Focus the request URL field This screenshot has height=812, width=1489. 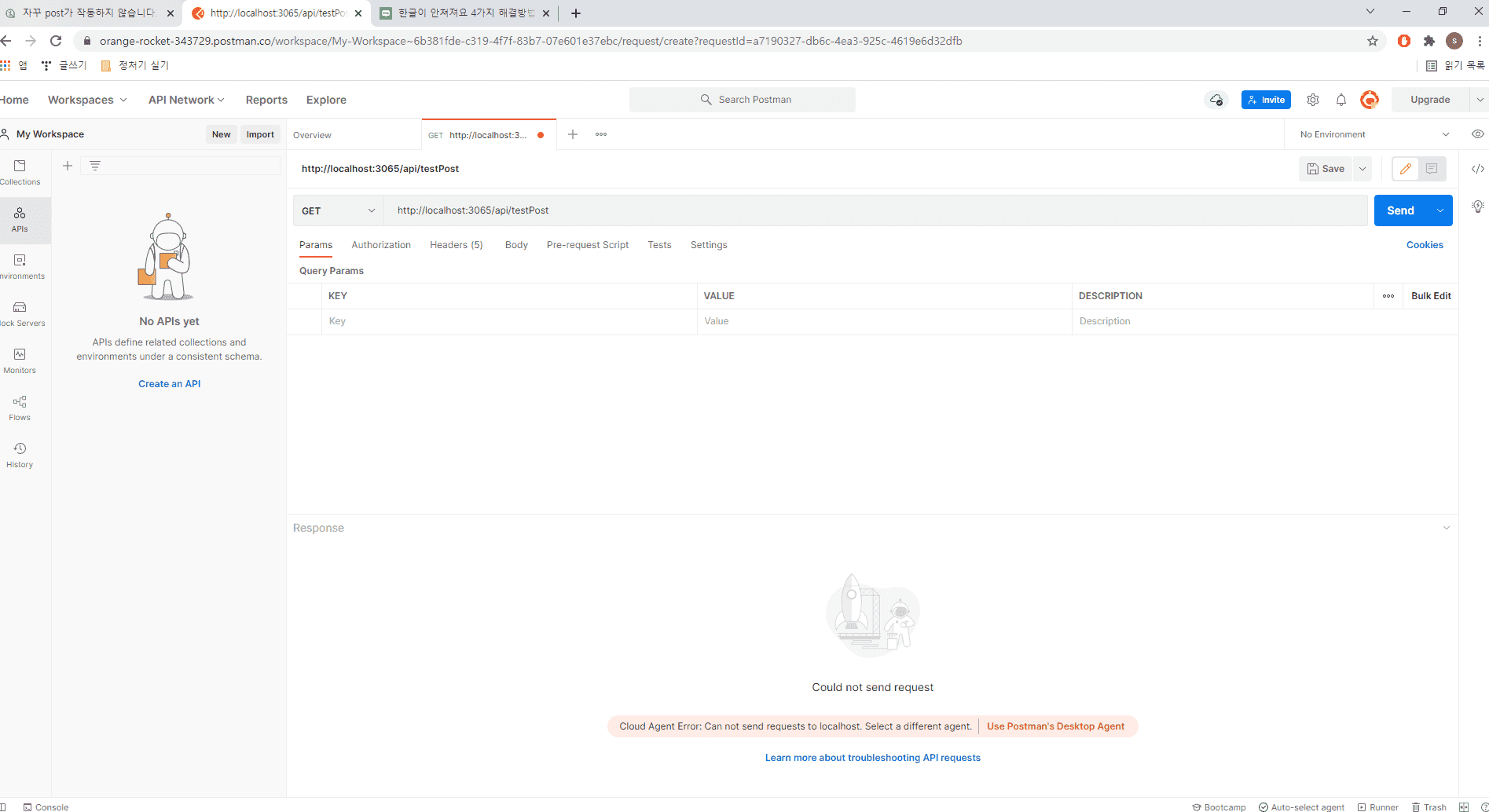876,210
